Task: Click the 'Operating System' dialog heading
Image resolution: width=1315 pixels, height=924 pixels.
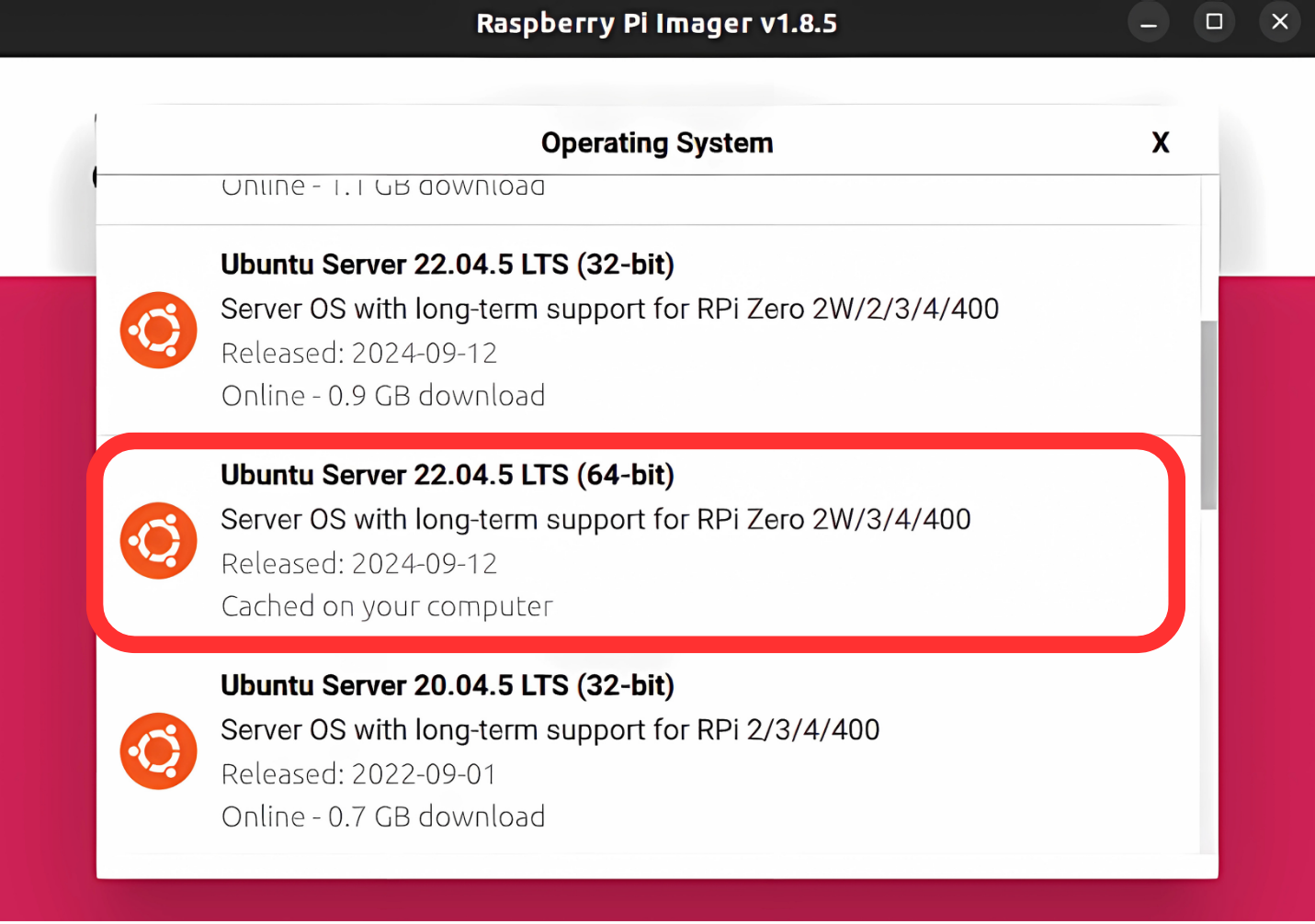Action: (x=657, y=143)
